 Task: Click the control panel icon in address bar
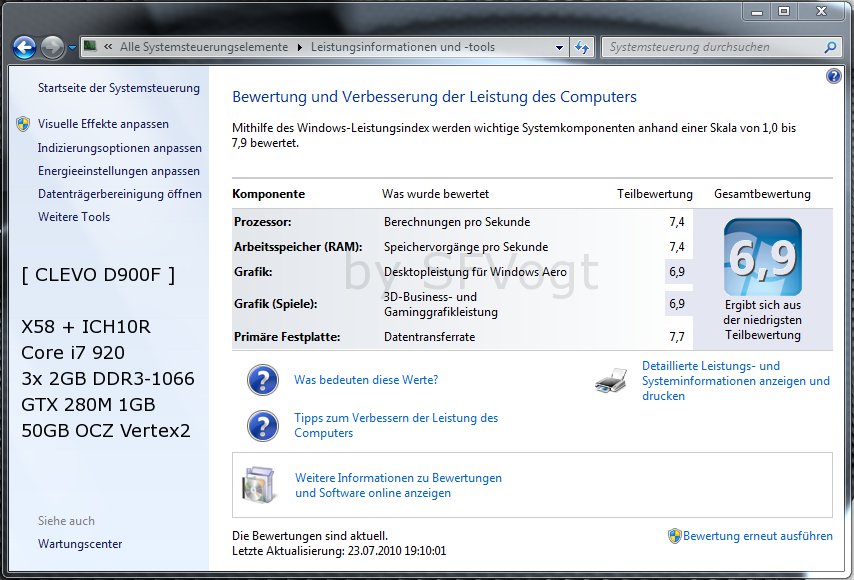click(90, 47)
